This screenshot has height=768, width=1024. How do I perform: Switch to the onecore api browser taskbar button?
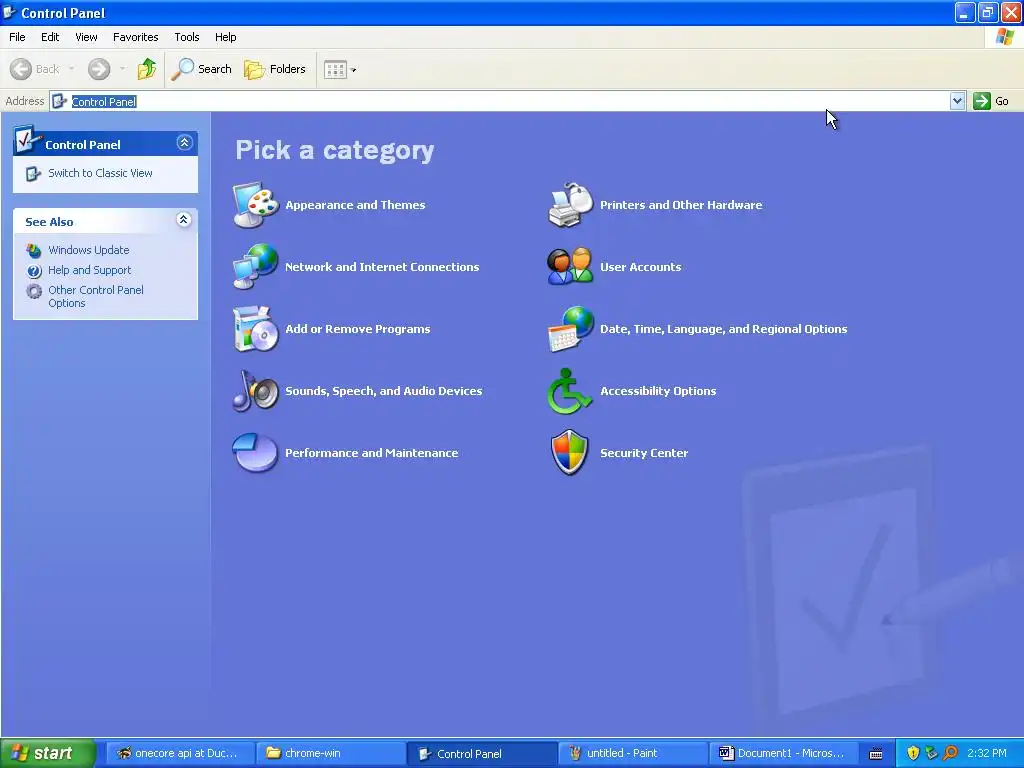(180, 754)
